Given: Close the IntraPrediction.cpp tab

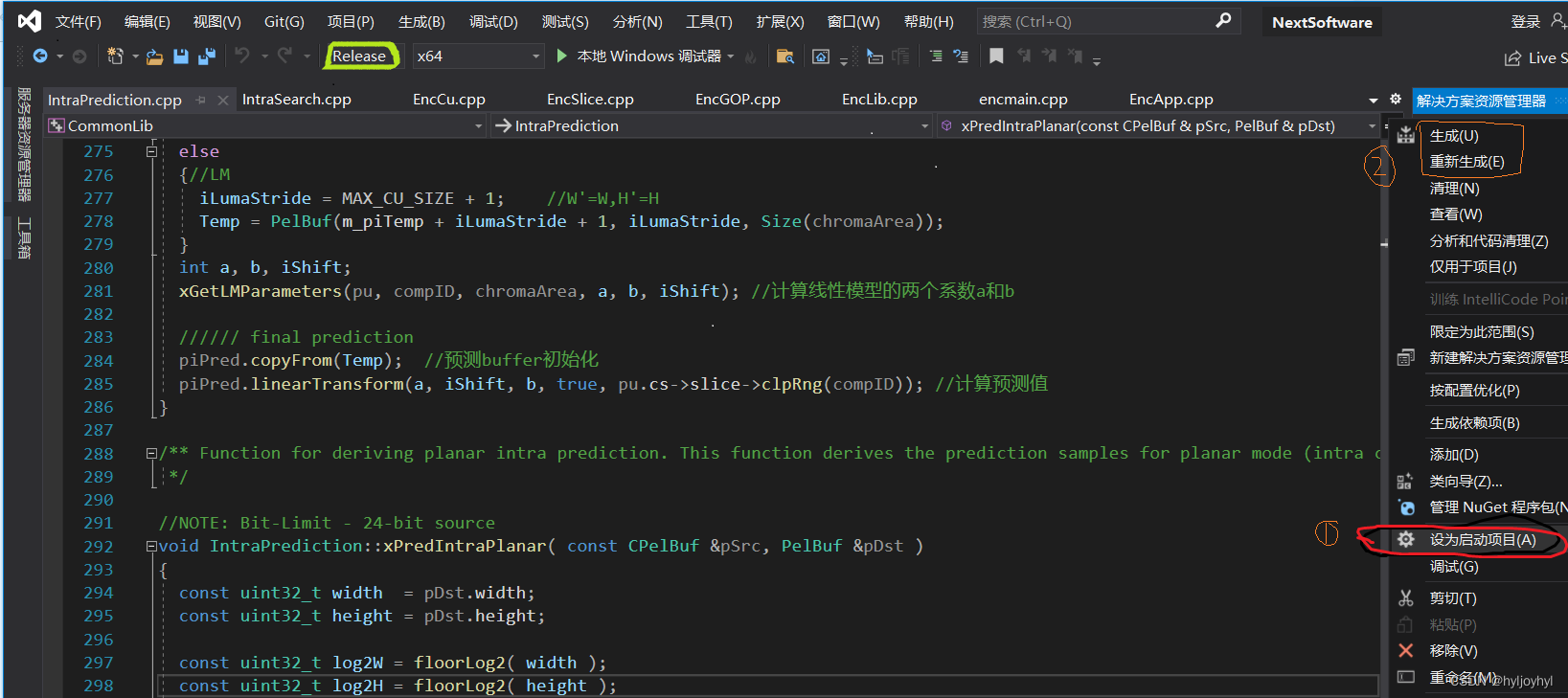Looking at the screenshot, I should pos(223,100).
